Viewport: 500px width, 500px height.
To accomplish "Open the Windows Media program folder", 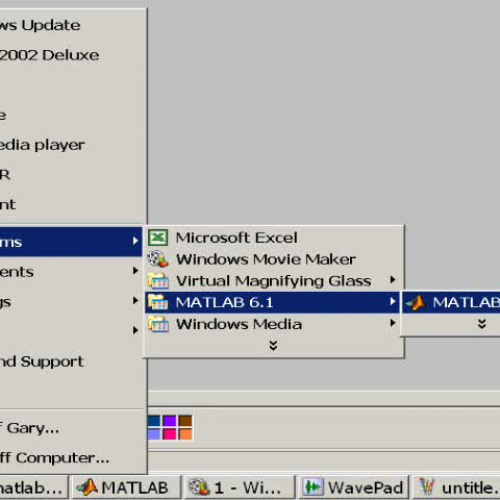I will pyautogui.click(x=273, y=324).
